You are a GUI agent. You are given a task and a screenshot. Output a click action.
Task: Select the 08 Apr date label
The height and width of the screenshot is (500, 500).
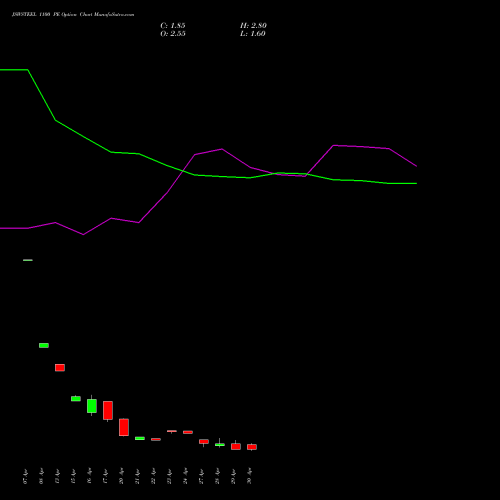42,476
